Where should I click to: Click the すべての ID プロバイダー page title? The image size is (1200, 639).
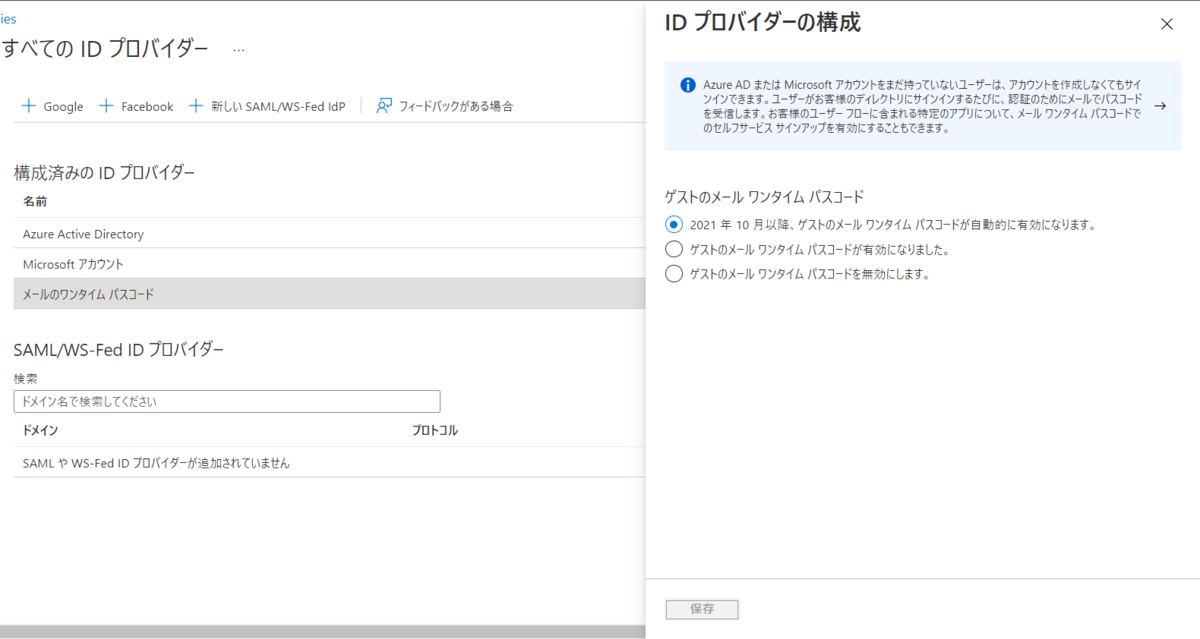pos(105,48)
